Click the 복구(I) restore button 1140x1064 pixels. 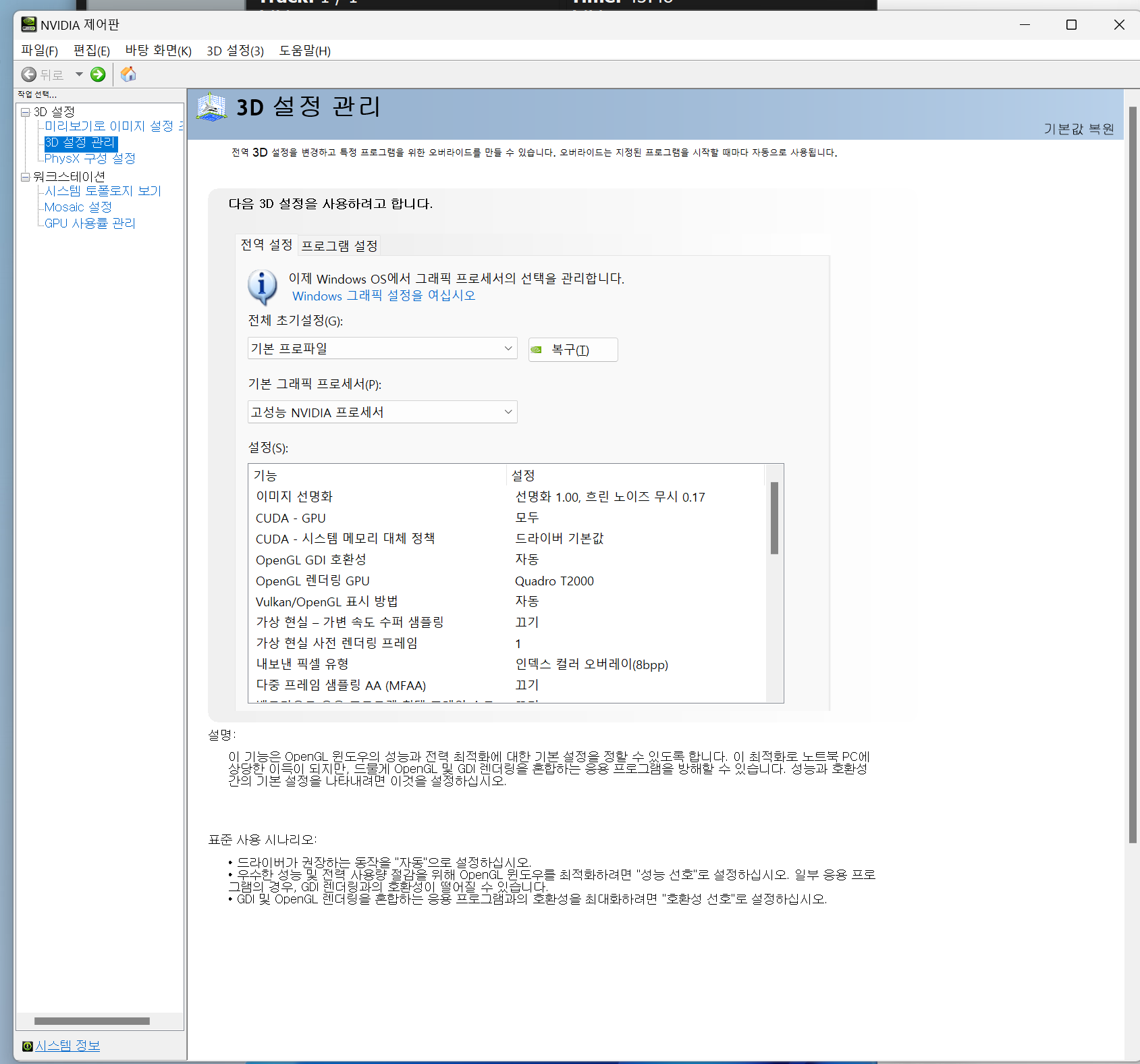(573, 350)
